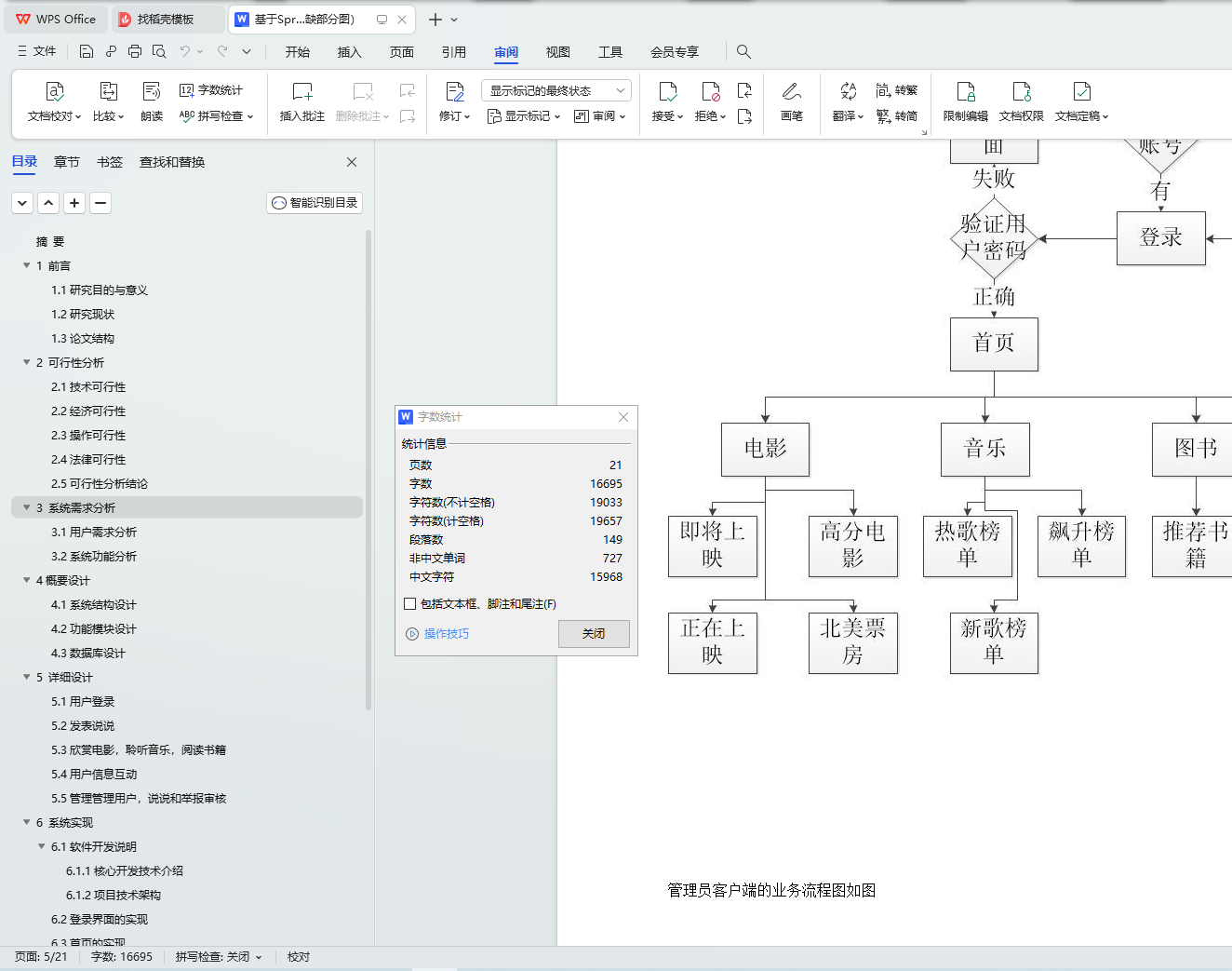Open a new tab with the plus icon
This screenshot has width=1232, height=971.
[x=435, y=19]
